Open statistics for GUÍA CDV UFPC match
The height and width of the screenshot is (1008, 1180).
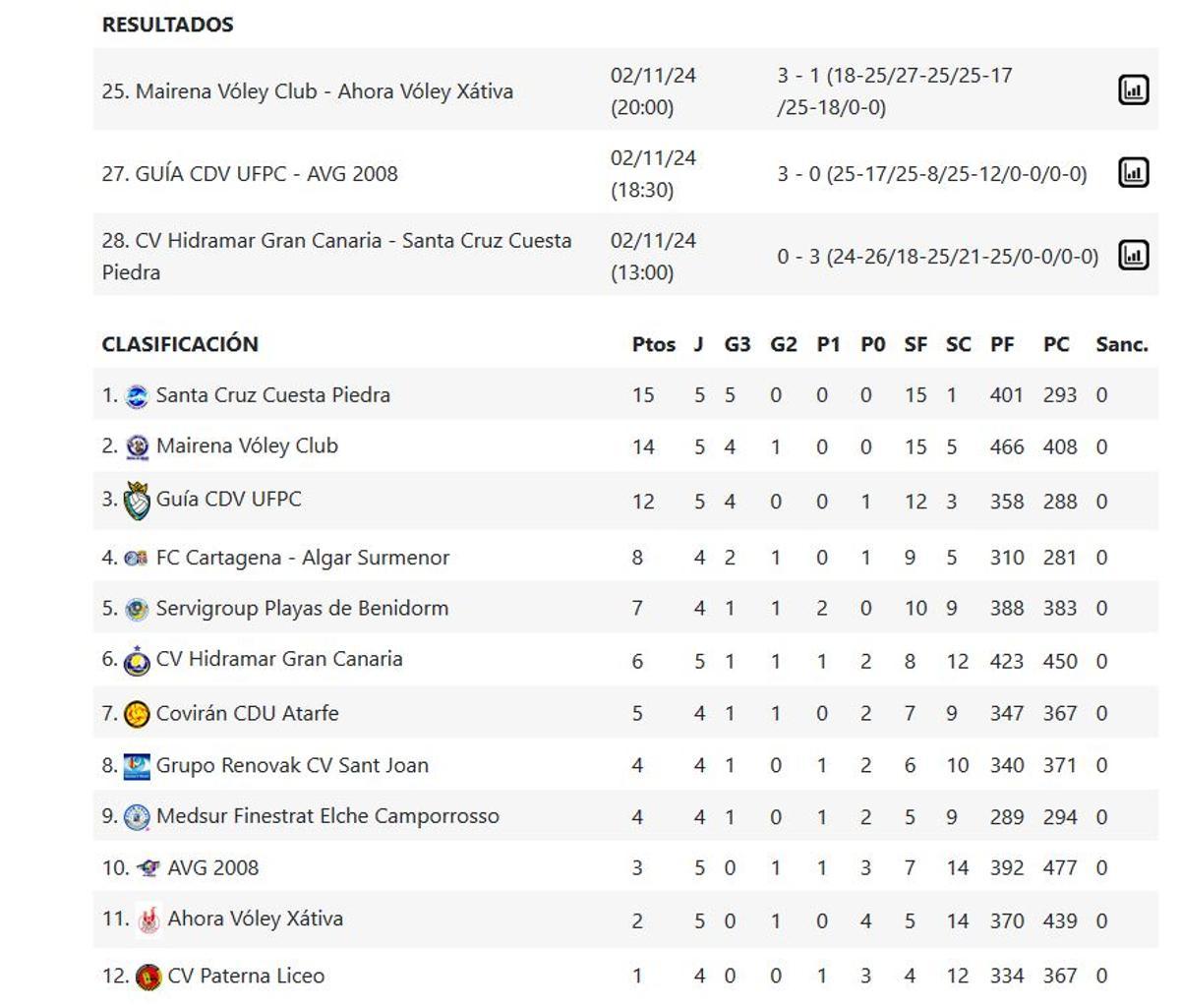1133,171
